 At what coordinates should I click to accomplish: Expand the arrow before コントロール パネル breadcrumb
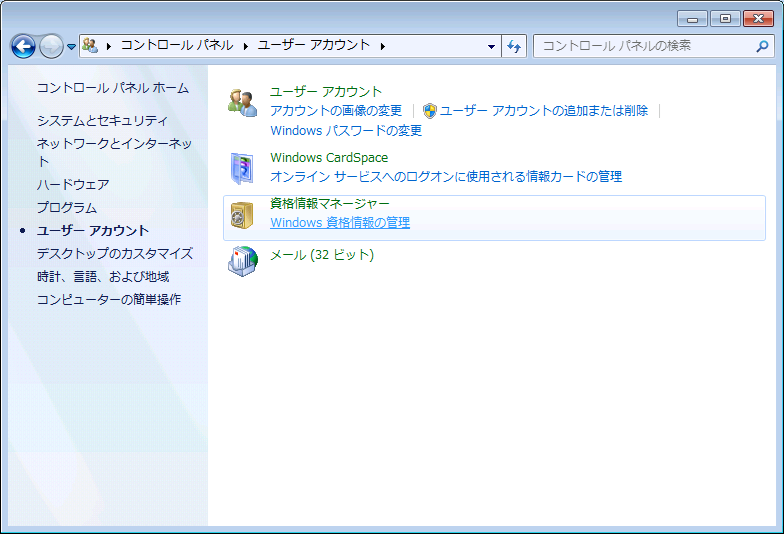click(x=108, y=46)
